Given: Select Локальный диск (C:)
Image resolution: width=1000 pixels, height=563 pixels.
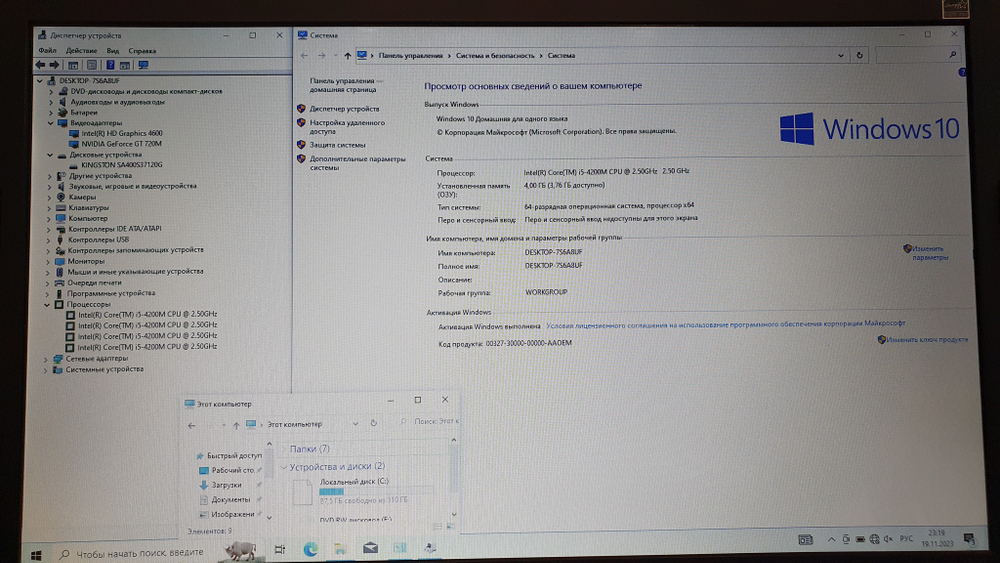Looking at the screenshot, I should (354, 482).
